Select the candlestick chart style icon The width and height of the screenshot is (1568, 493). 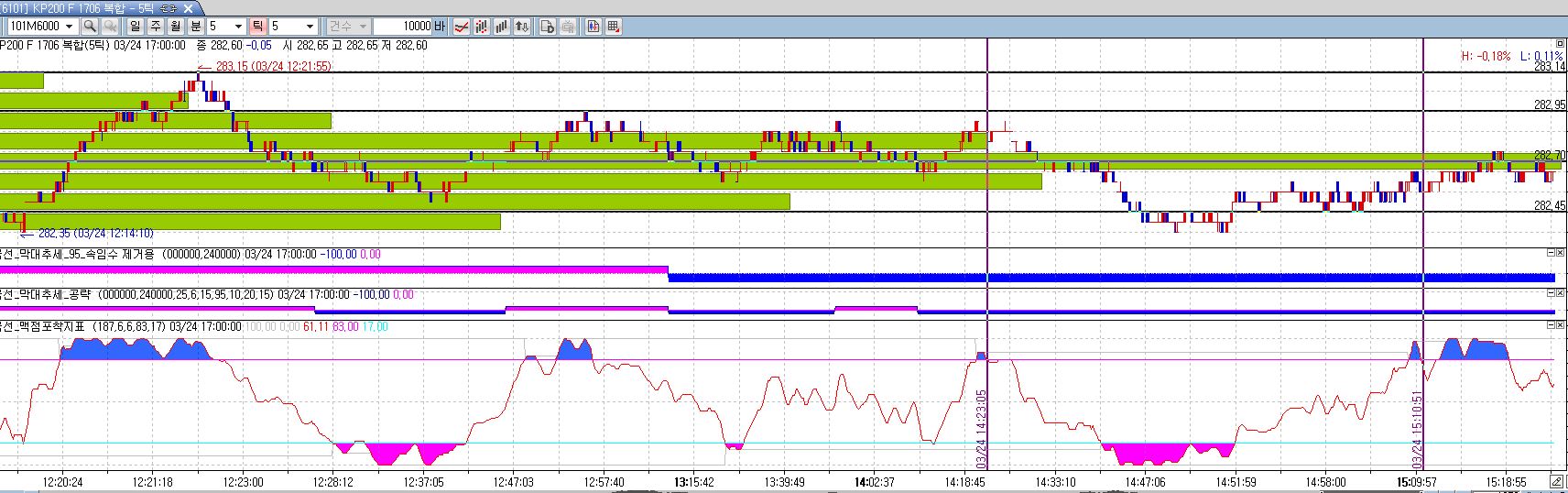[x=482, y=27]
